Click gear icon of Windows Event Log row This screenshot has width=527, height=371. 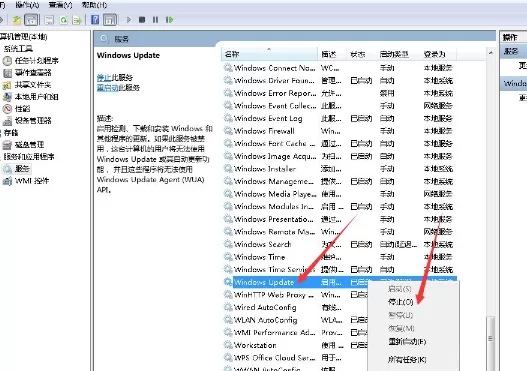[228, 118]
